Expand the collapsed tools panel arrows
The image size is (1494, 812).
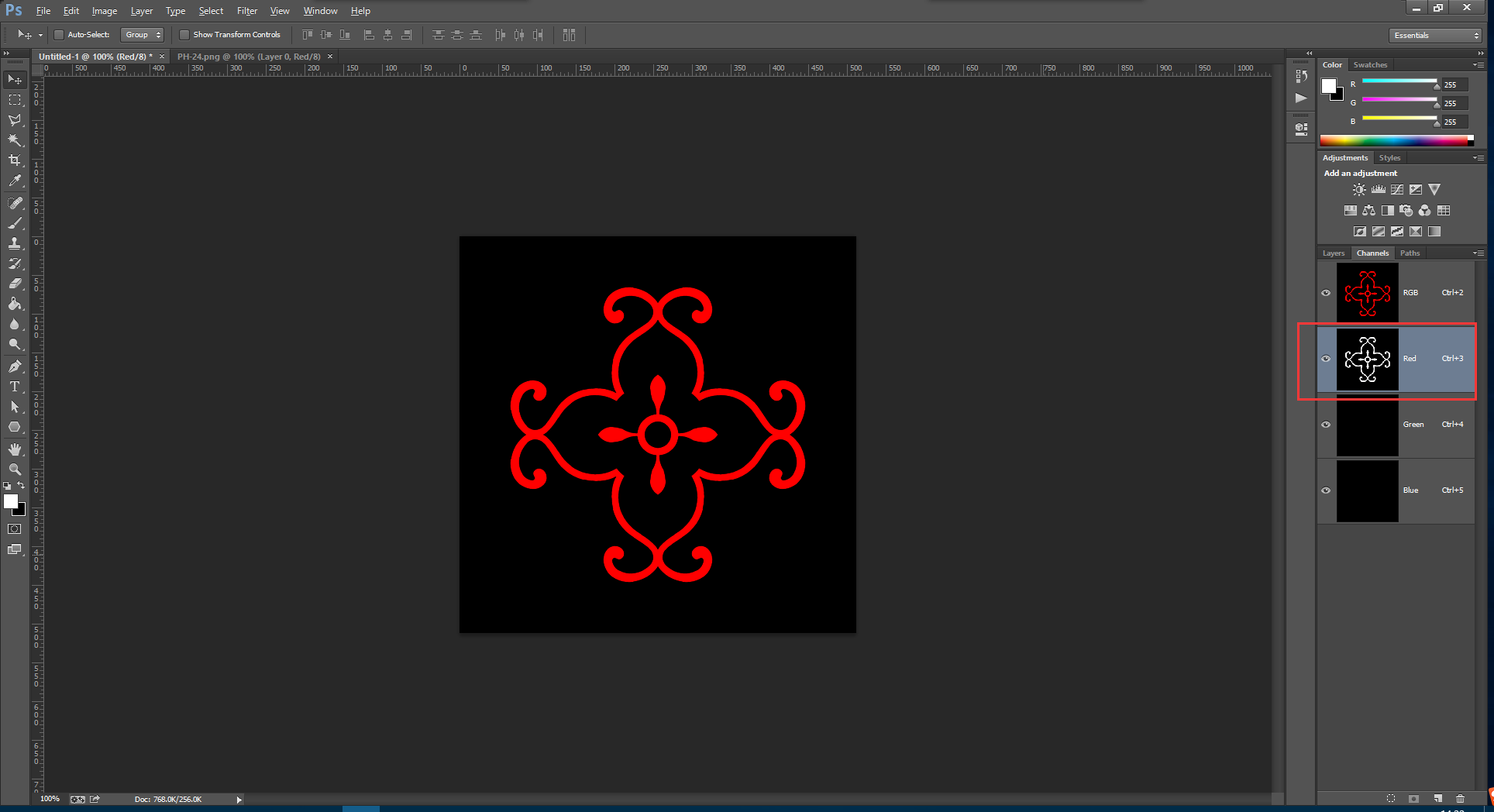(6, 53)
